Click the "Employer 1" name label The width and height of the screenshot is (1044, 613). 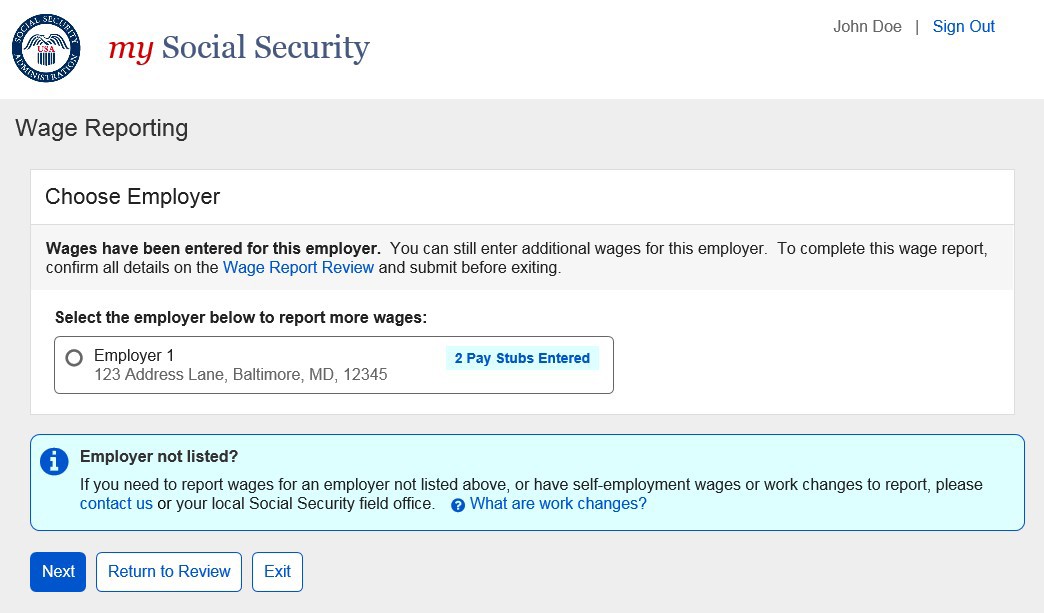pyautogui.click(x=134, y=355)
